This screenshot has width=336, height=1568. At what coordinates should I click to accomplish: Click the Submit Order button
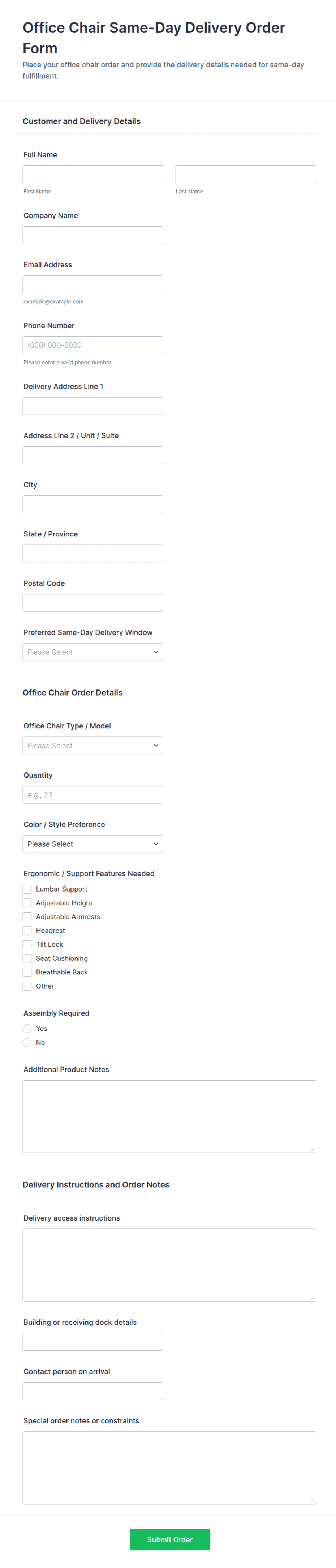point(169,1539)
